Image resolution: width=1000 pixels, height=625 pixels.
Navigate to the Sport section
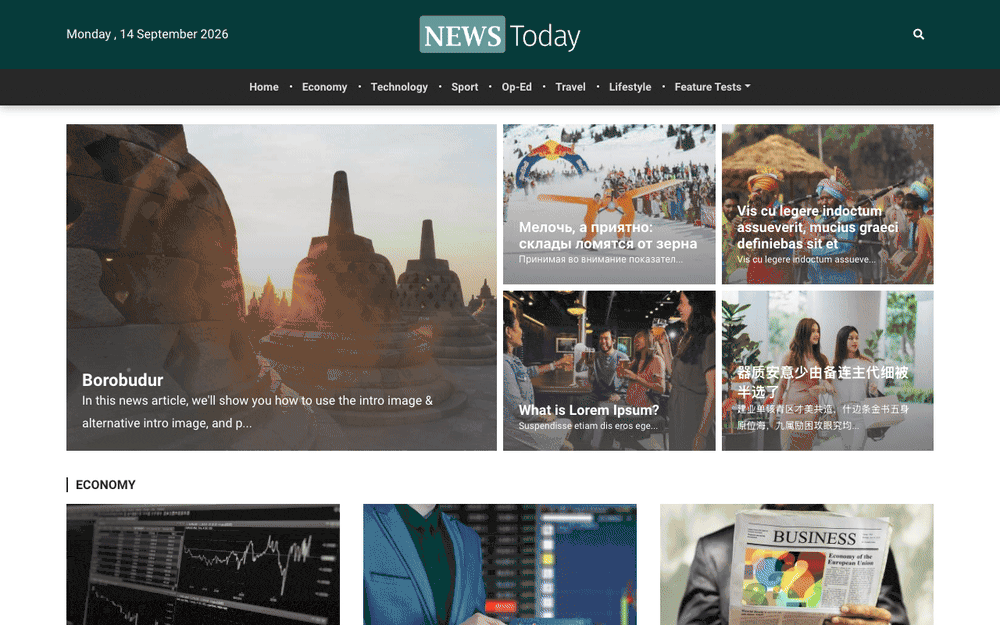(464, 87)
